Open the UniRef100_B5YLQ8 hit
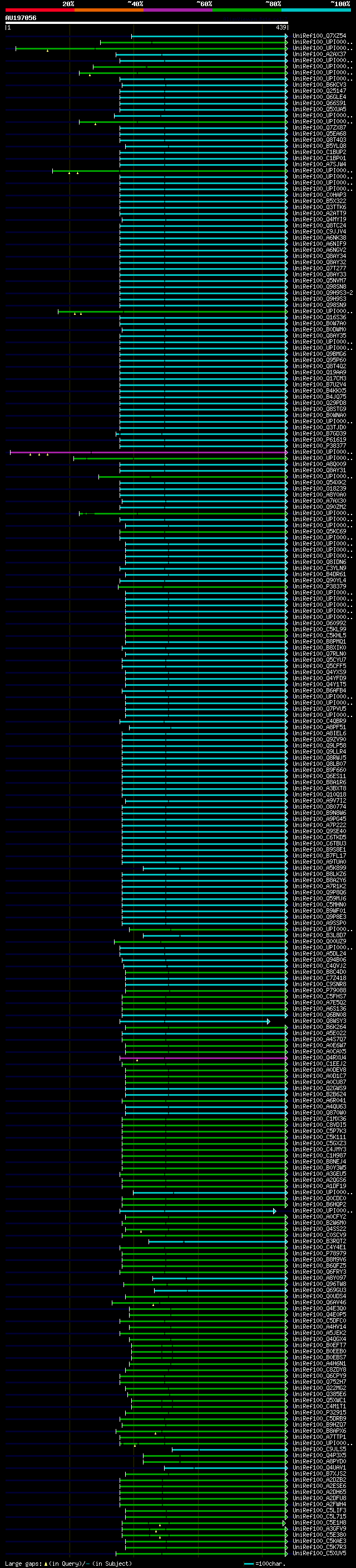The image size is (356, 1568). click(x=319, y=146)
